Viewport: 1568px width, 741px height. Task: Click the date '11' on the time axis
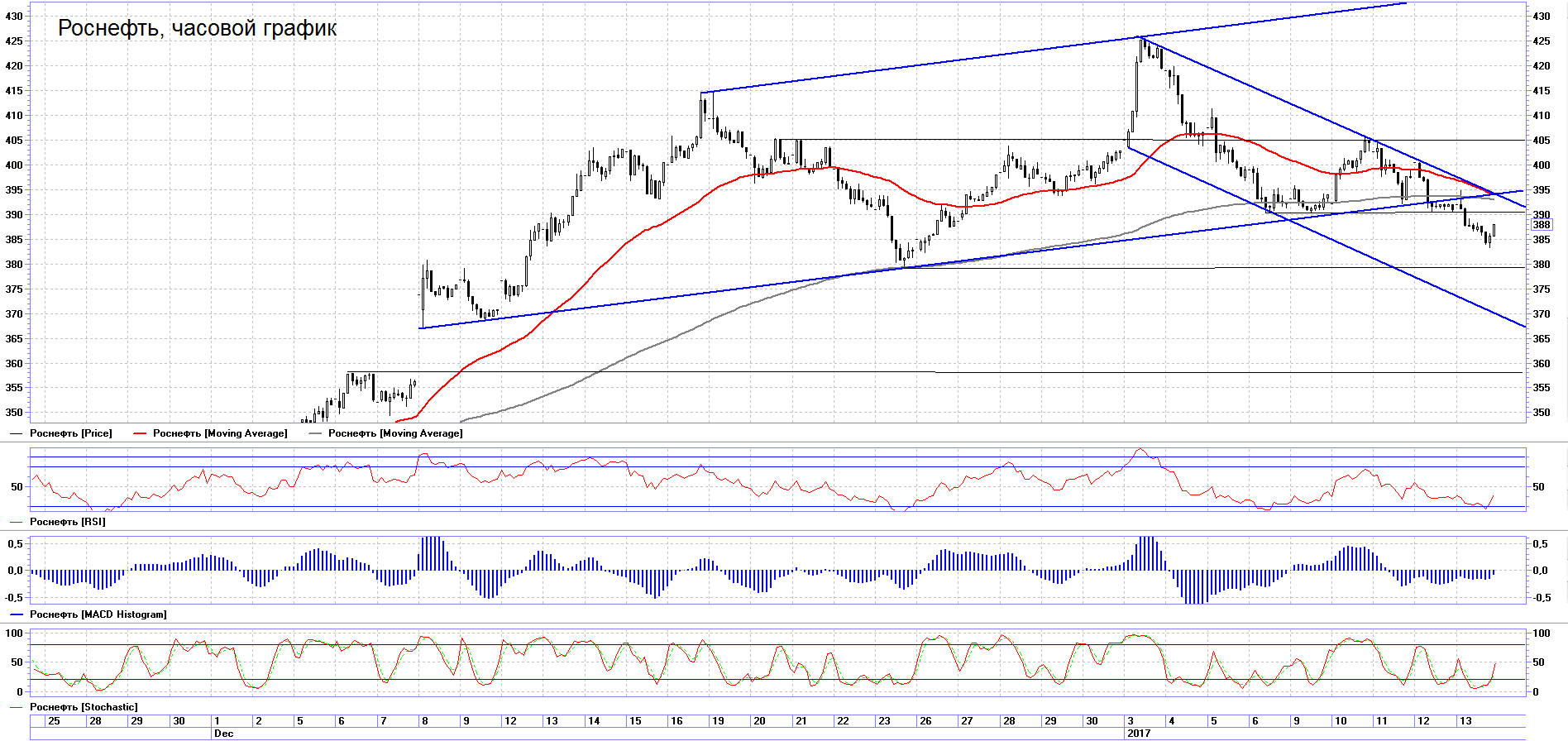pos(1382,721)
